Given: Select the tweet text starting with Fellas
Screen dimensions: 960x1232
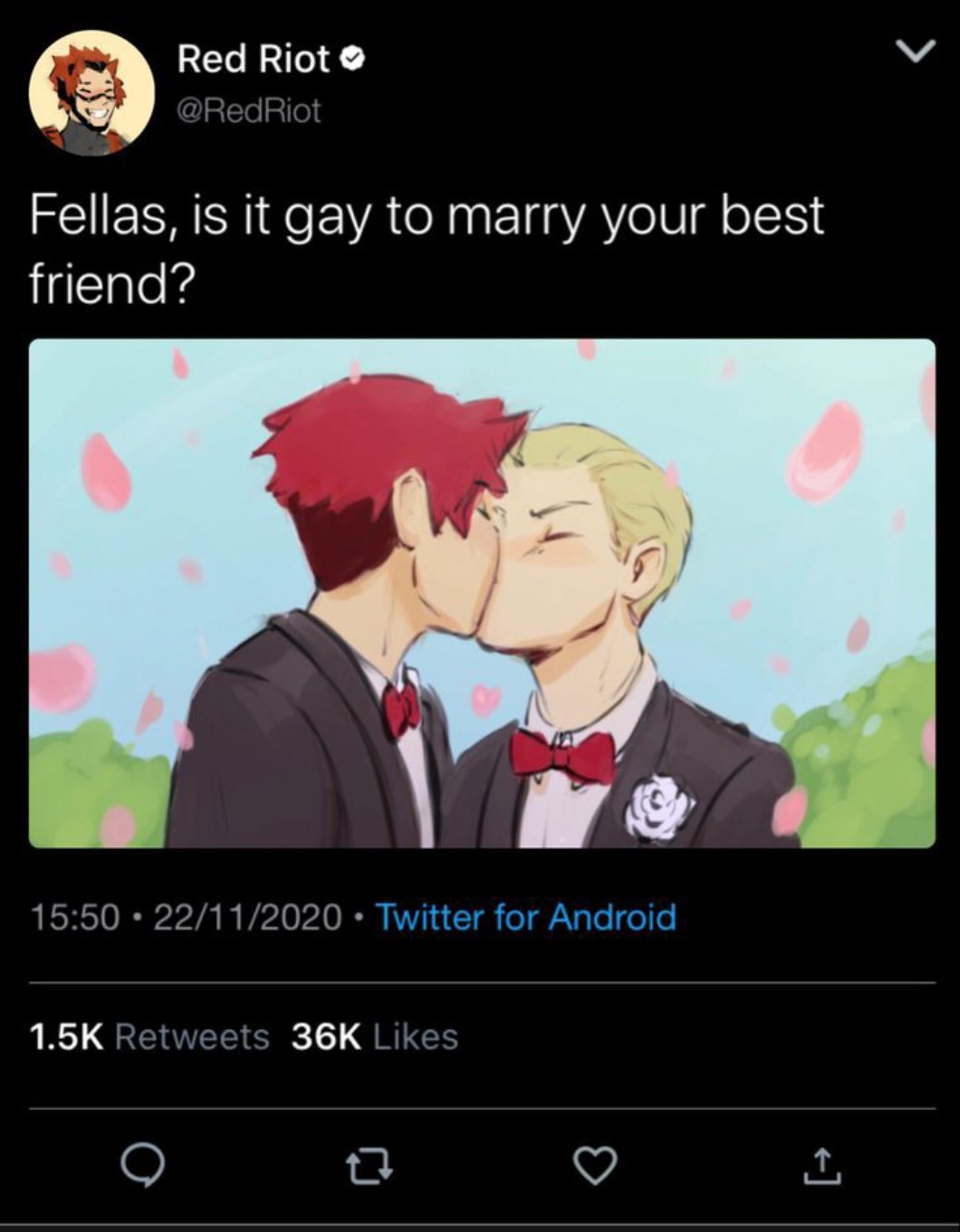Looking at the screenshot, I should (x=427, y=249).
